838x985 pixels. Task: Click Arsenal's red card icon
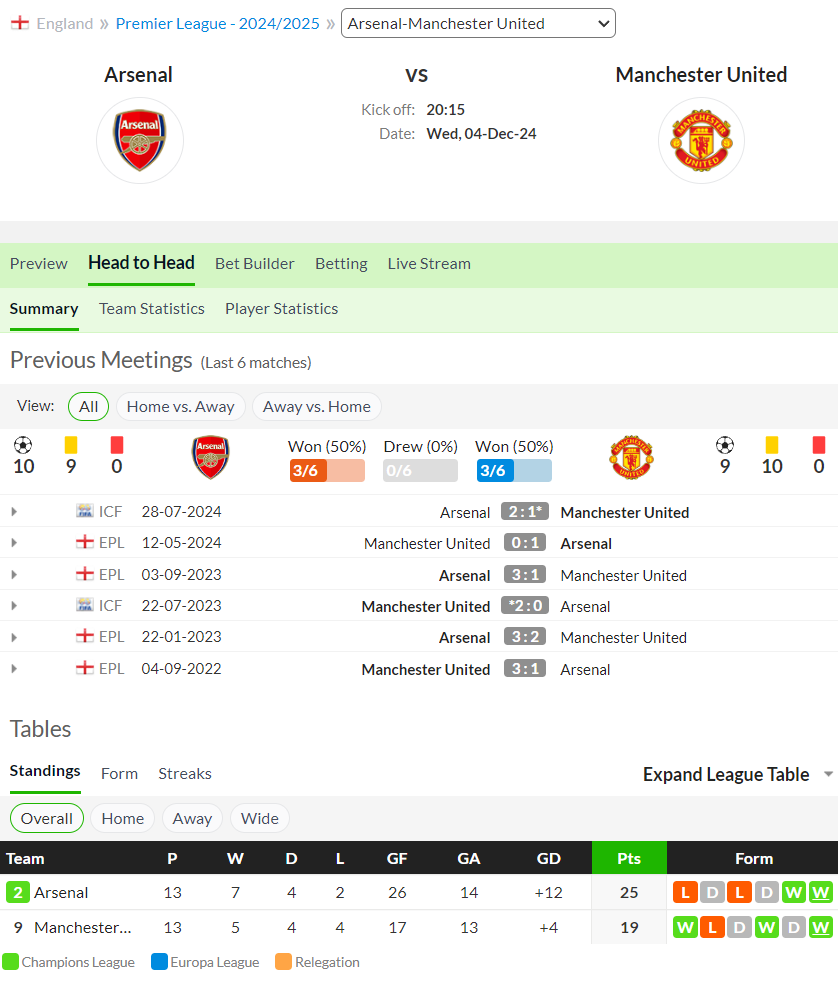pyautogui.click(x=117, y=445)
